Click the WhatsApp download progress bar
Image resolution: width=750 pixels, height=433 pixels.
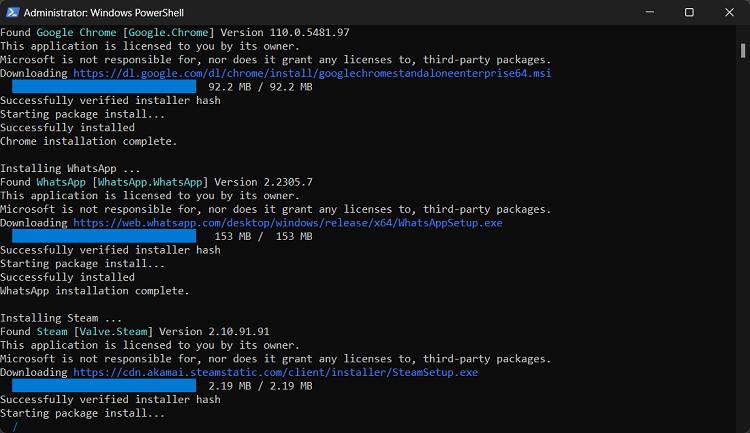tap(104, 236)
